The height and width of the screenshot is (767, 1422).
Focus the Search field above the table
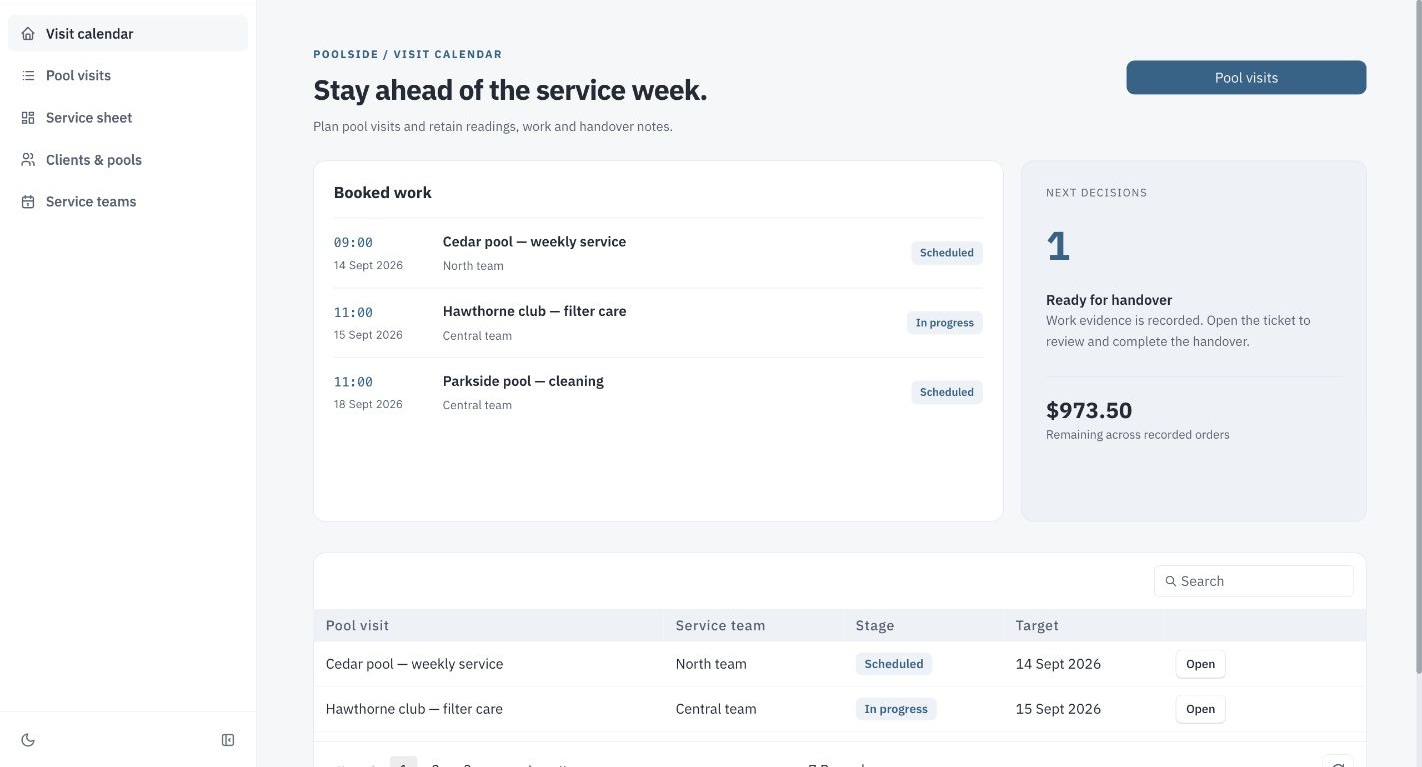1254,581
